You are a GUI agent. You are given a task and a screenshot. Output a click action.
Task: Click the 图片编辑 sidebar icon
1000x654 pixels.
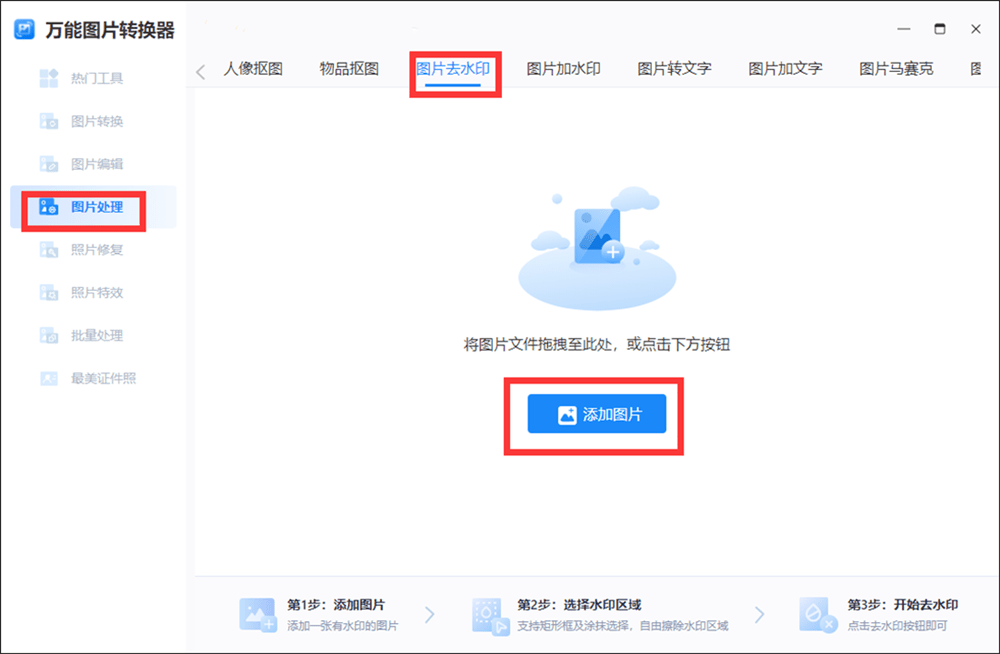click(x=48, y=164)
